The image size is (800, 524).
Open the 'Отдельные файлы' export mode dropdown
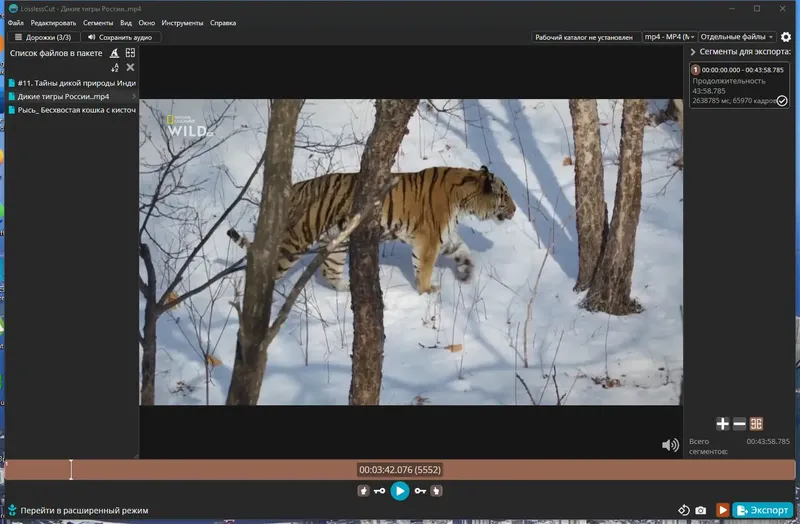pyautogui.click(x=737, y=37)
